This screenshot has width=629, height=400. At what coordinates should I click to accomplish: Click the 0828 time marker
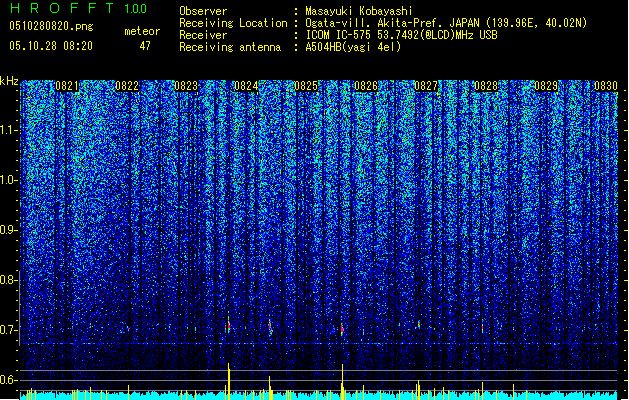click(486, 86)
